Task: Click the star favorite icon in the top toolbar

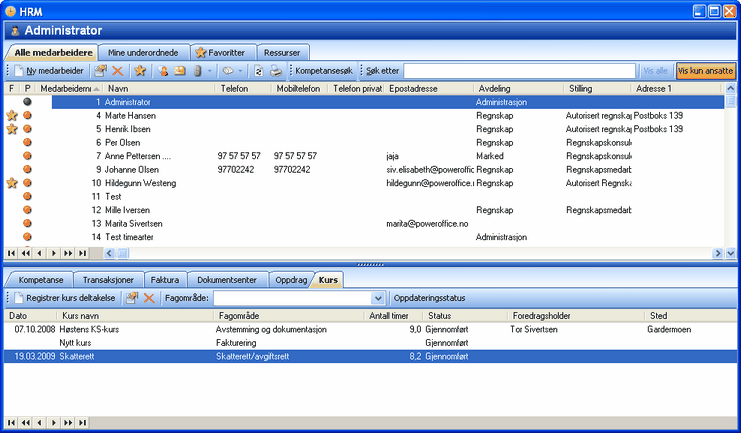Action: click(x=140, y=71)
